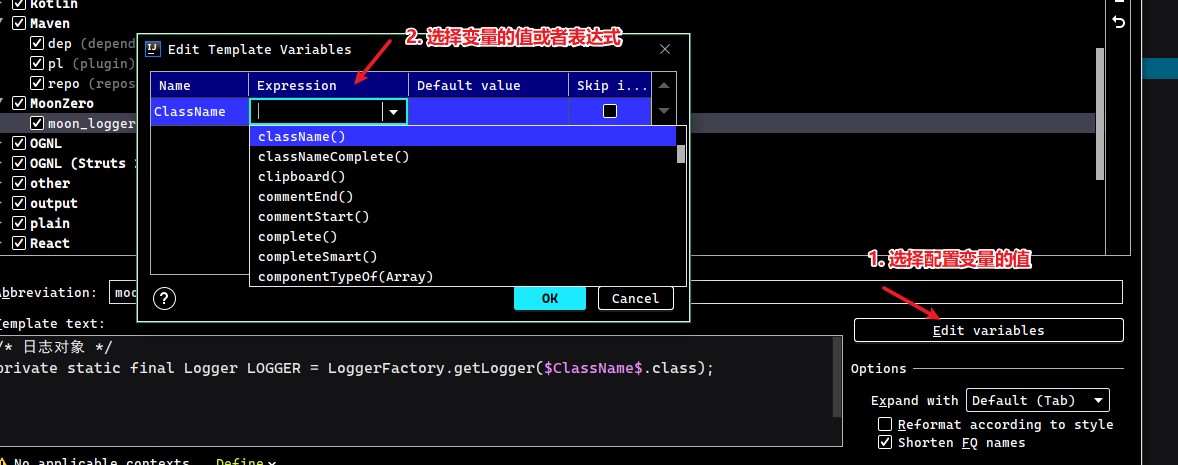Close the Edit Template Variables dialog
This screenshot has width=1178, height=465.
click(x=664, y=49)
